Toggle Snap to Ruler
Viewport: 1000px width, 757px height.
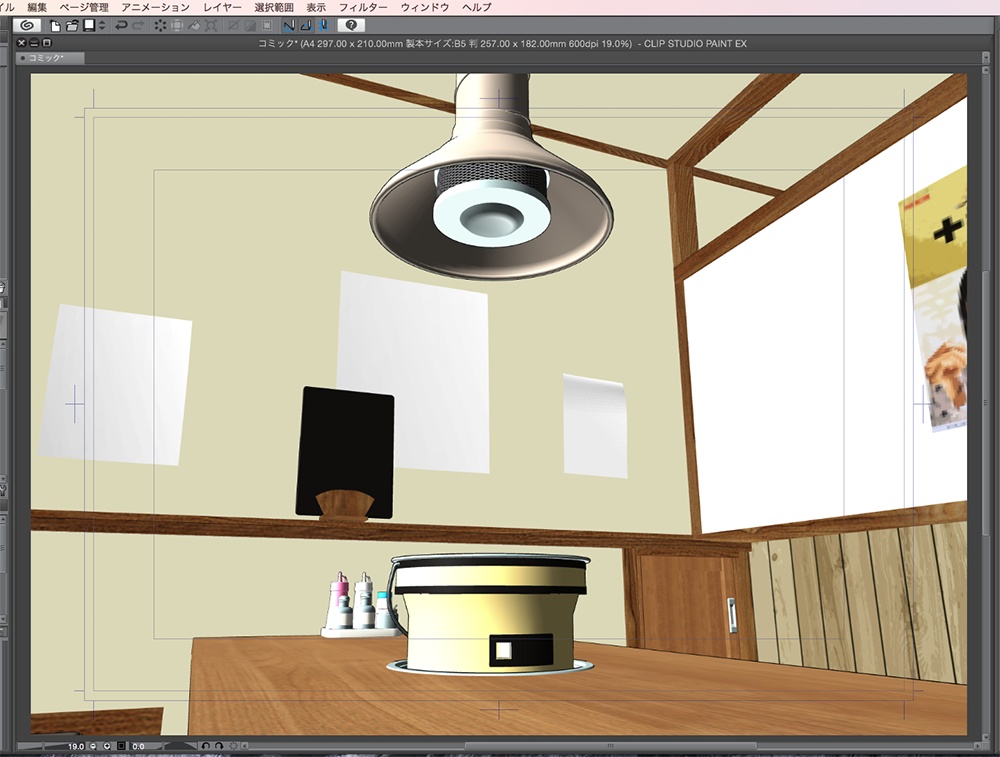click(289, 26)
